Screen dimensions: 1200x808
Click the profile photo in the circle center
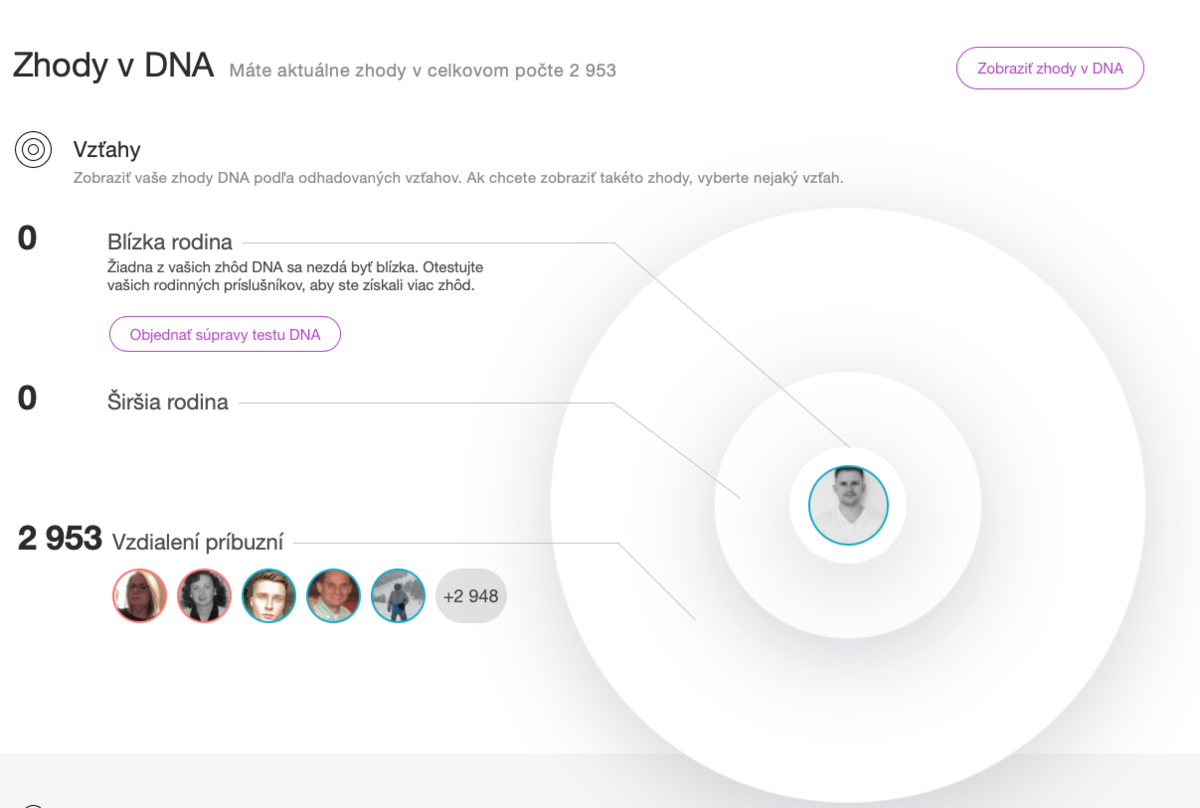848,505
